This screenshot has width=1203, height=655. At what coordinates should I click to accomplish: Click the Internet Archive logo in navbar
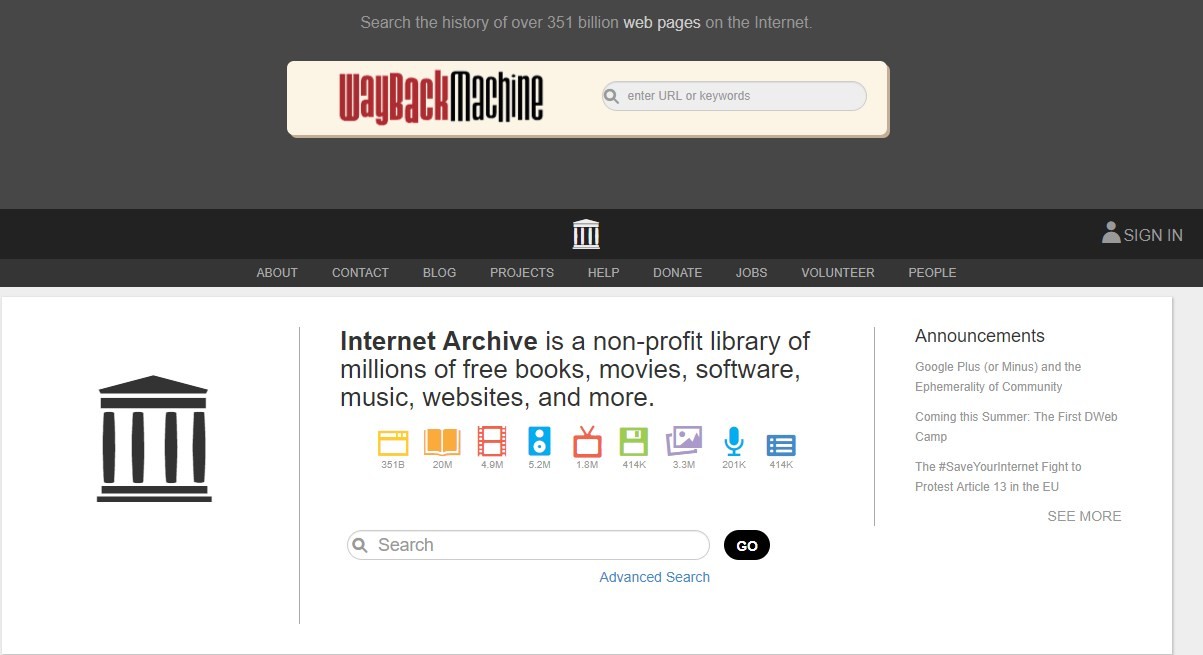(586, 234)
